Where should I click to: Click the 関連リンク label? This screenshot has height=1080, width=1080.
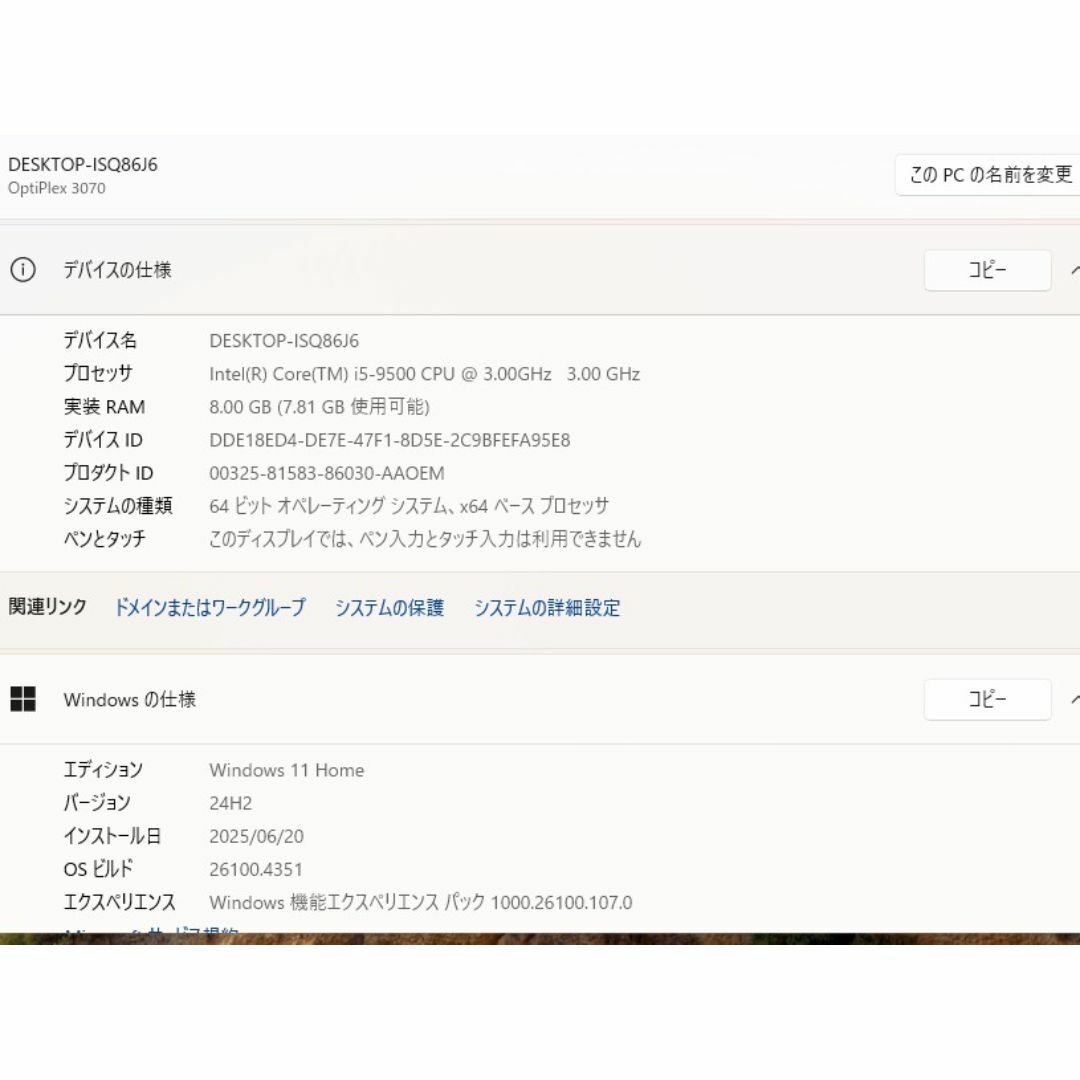coord(47,606)
